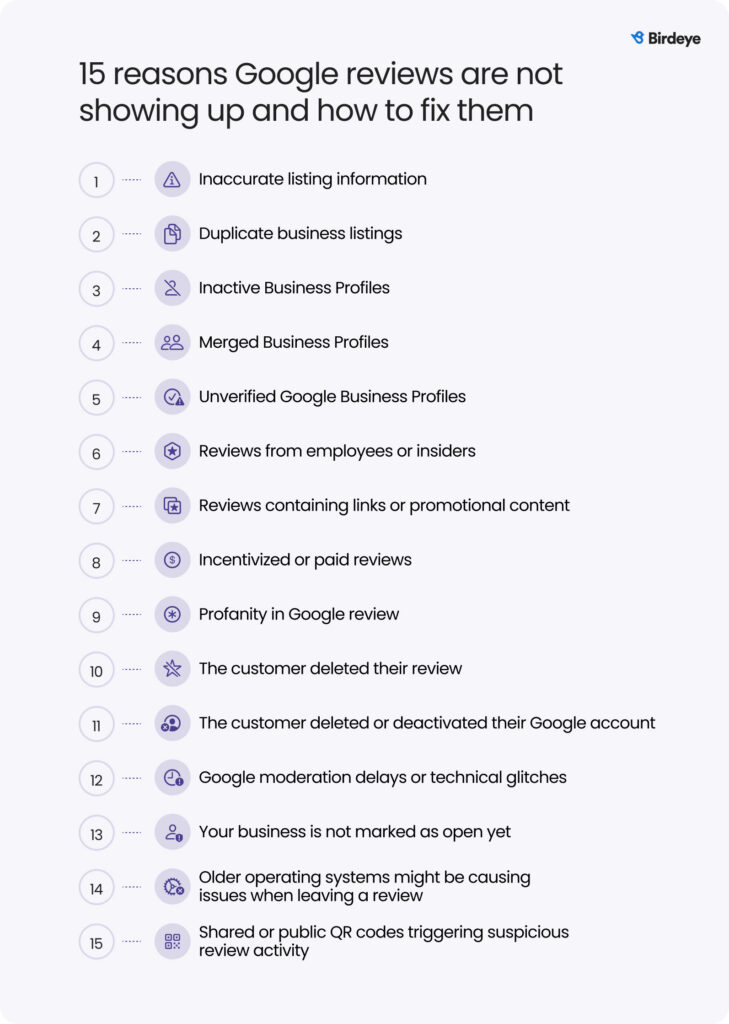
Task: Select 'Reviews containing links or promotional content'
Action: click(384, 505)
